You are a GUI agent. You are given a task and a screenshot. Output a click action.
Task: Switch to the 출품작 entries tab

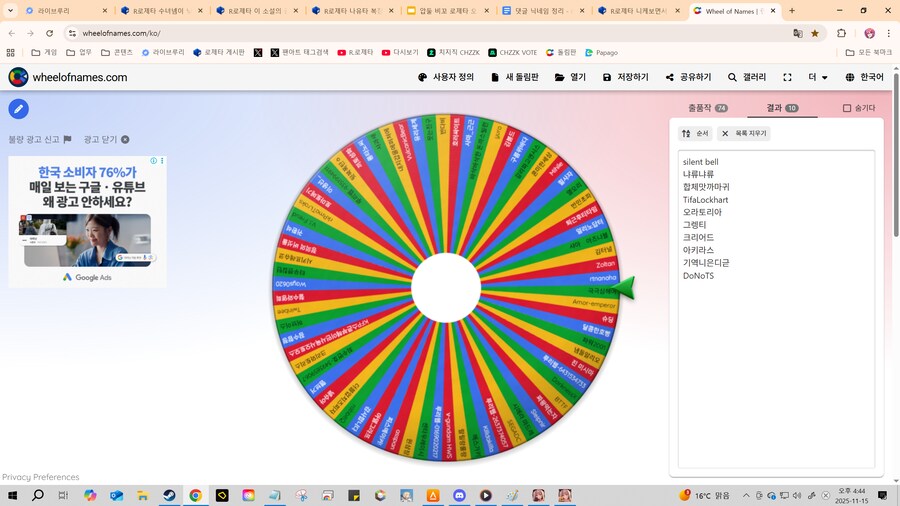708,108
